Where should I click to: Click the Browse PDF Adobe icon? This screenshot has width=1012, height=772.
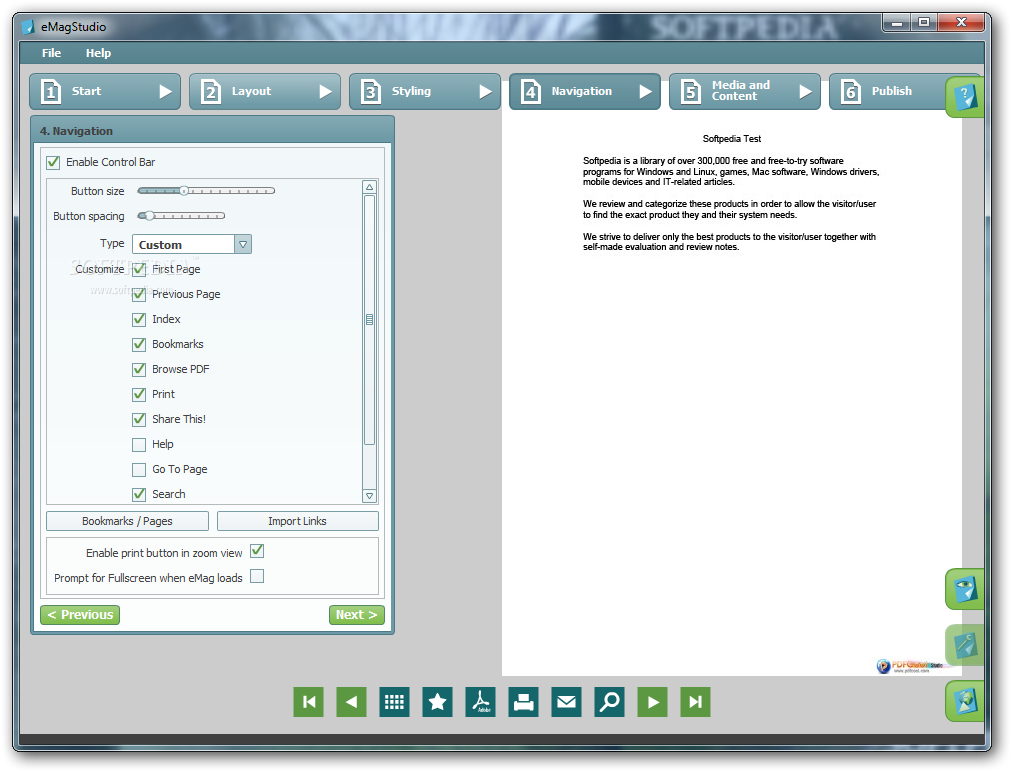coord(480,702)
